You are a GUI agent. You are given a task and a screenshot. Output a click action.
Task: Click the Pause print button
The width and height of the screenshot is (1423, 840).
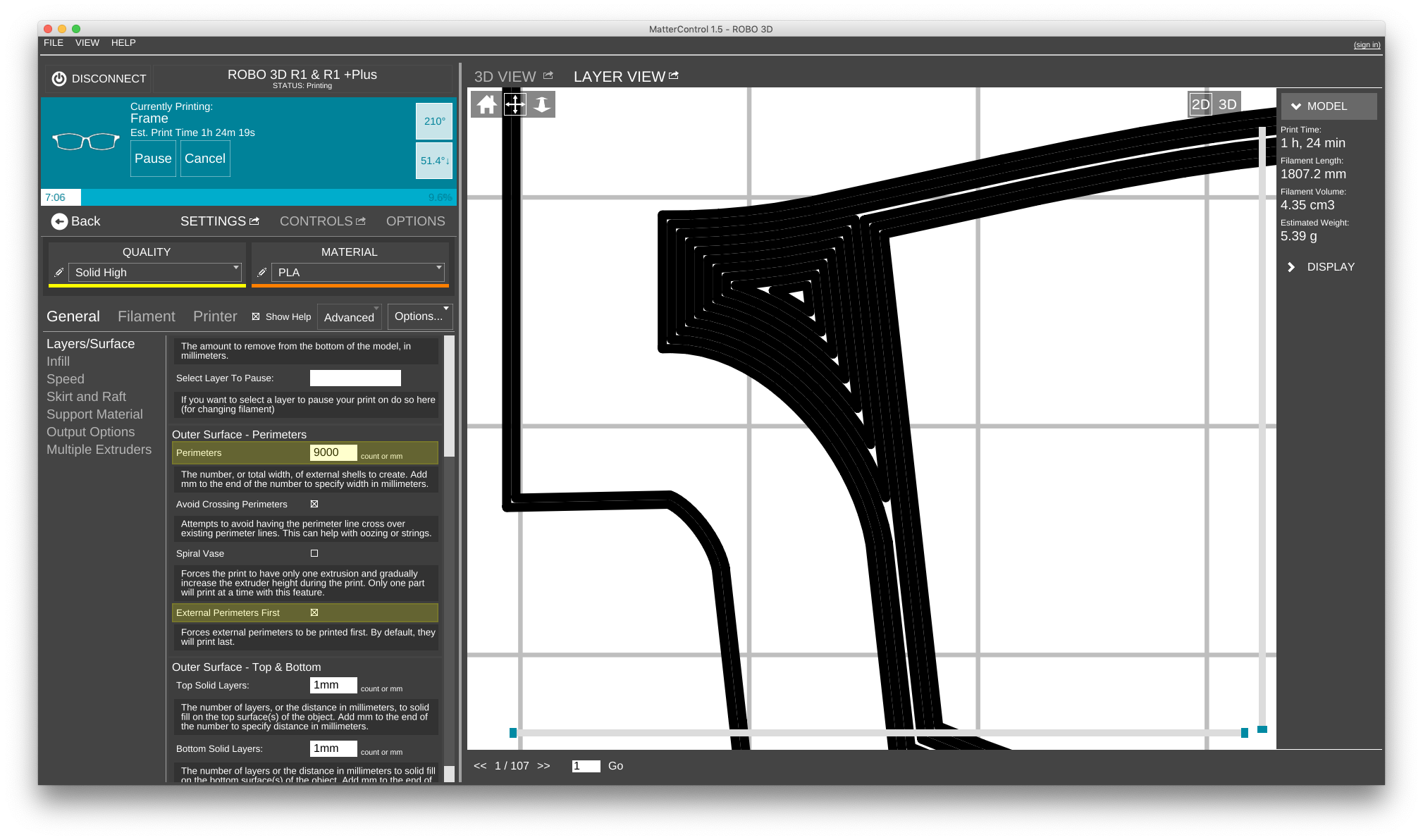coord(154,158)
